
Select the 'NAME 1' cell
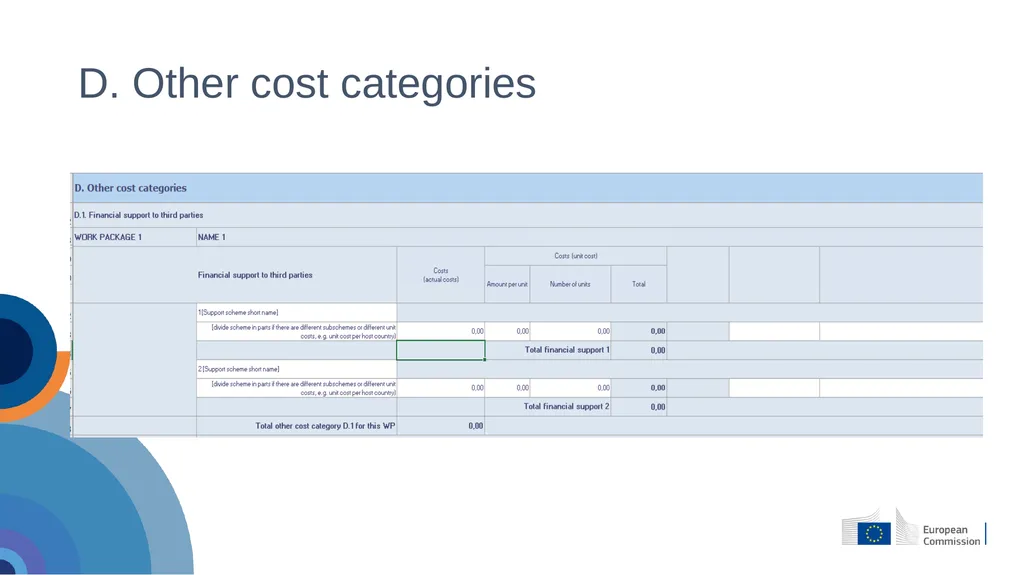(589, 237)
